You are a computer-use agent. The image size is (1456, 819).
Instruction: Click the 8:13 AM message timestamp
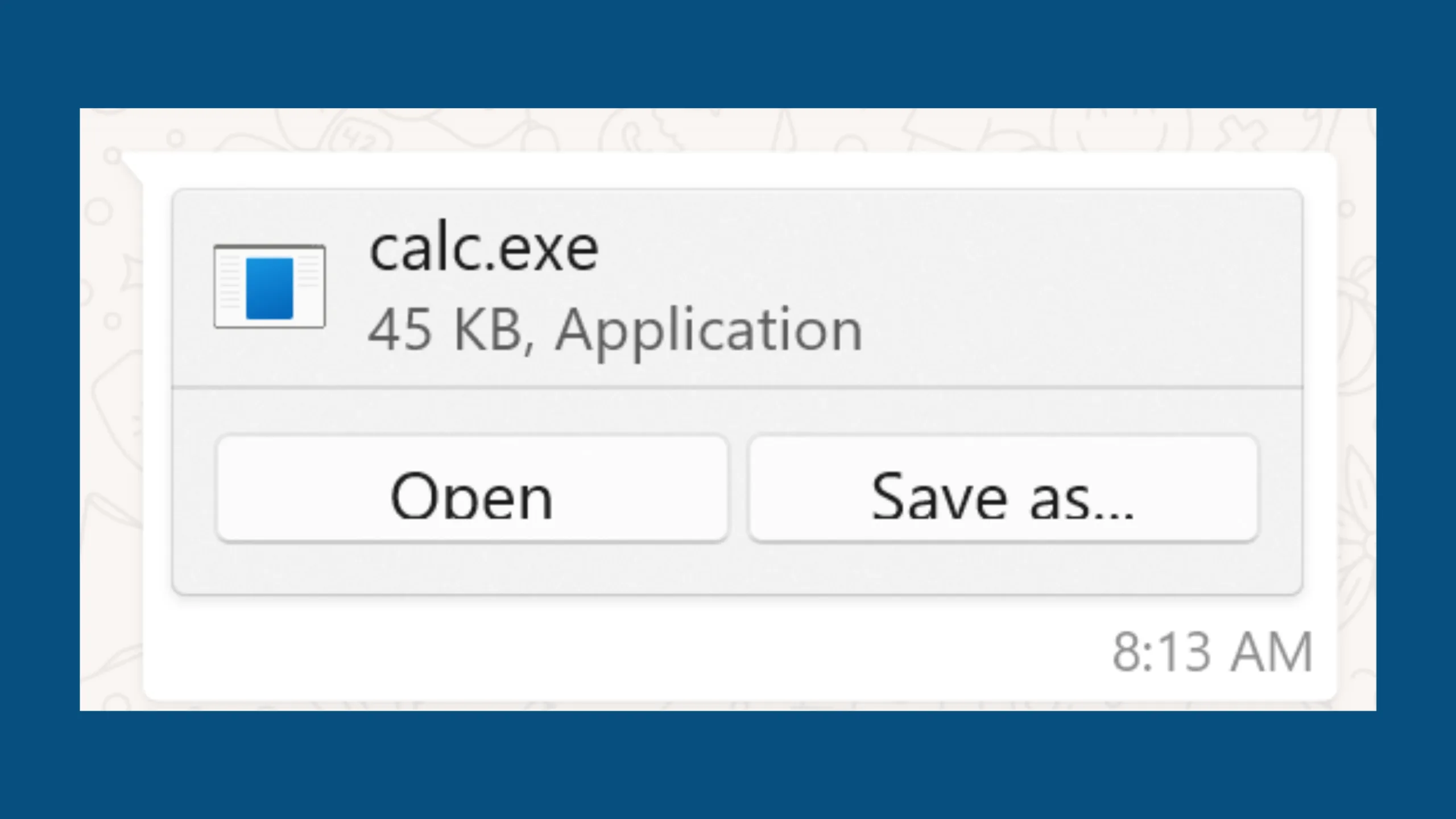(1212, 652)
